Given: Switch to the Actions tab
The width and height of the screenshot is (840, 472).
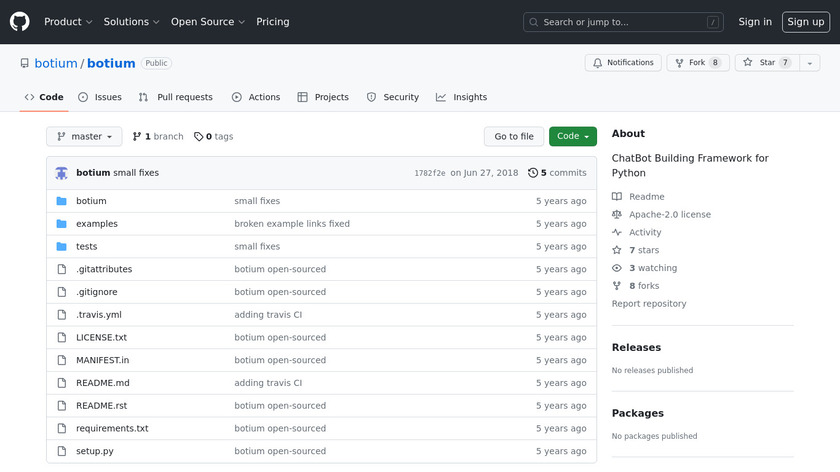Looking at the screenshot, I should tap(256, 97).
